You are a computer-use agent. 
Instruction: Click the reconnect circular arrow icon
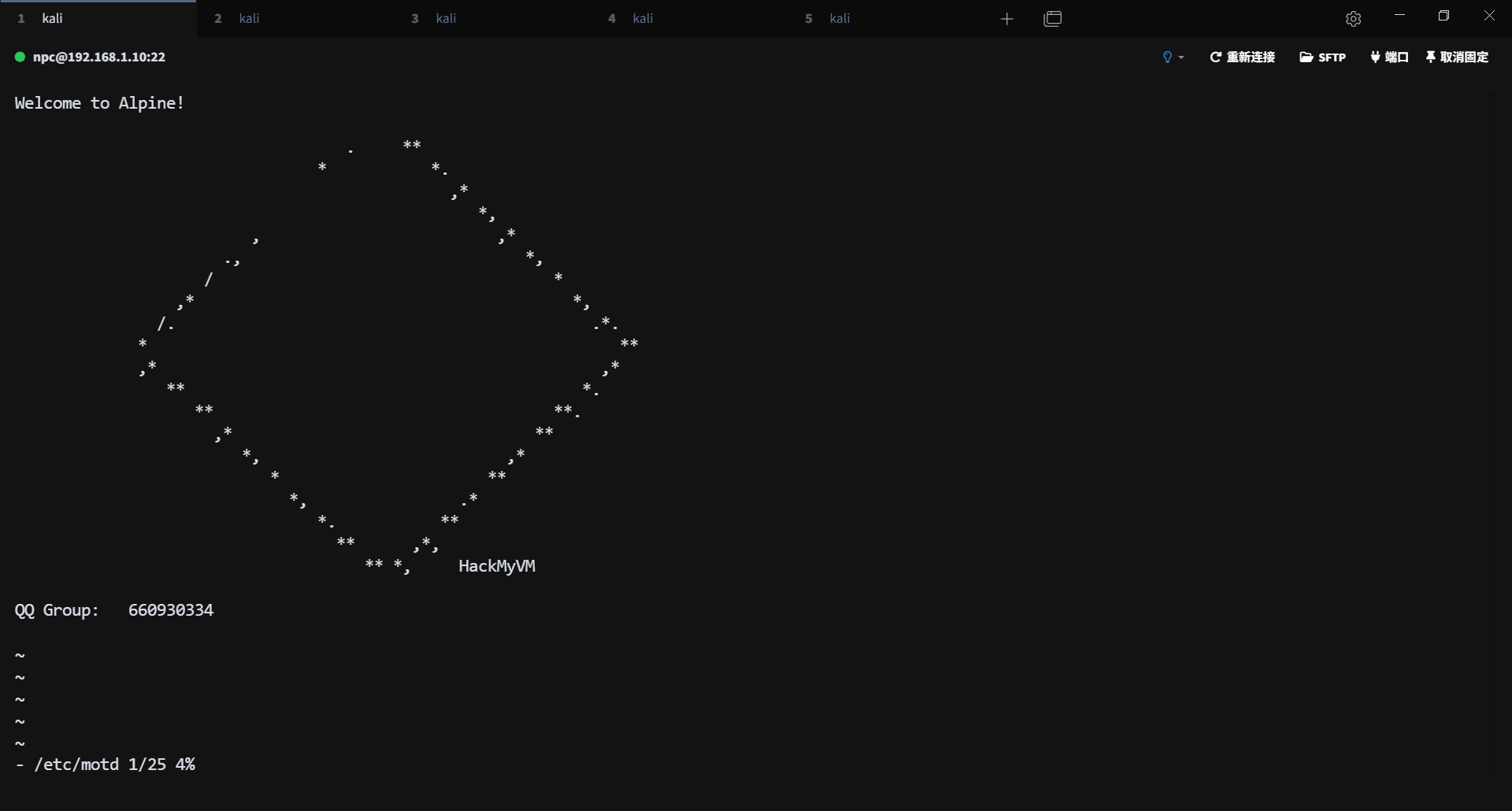click(1215, 57)
